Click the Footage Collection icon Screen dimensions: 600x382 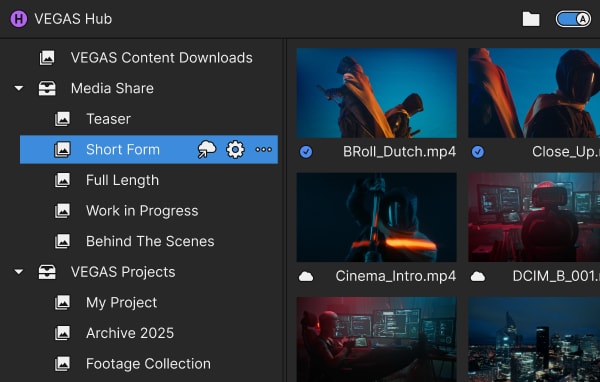pos(62,364)
